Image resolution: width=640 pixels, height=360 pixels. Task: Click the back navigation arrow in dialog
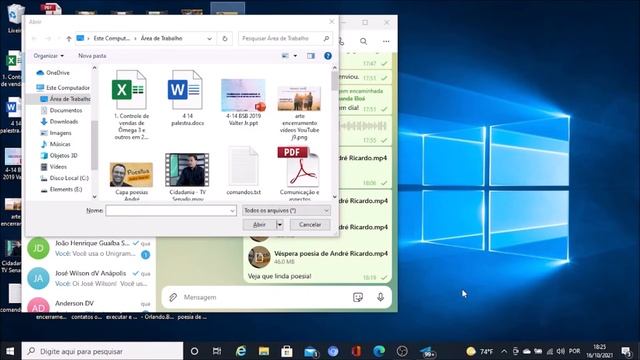coord(34,38)
